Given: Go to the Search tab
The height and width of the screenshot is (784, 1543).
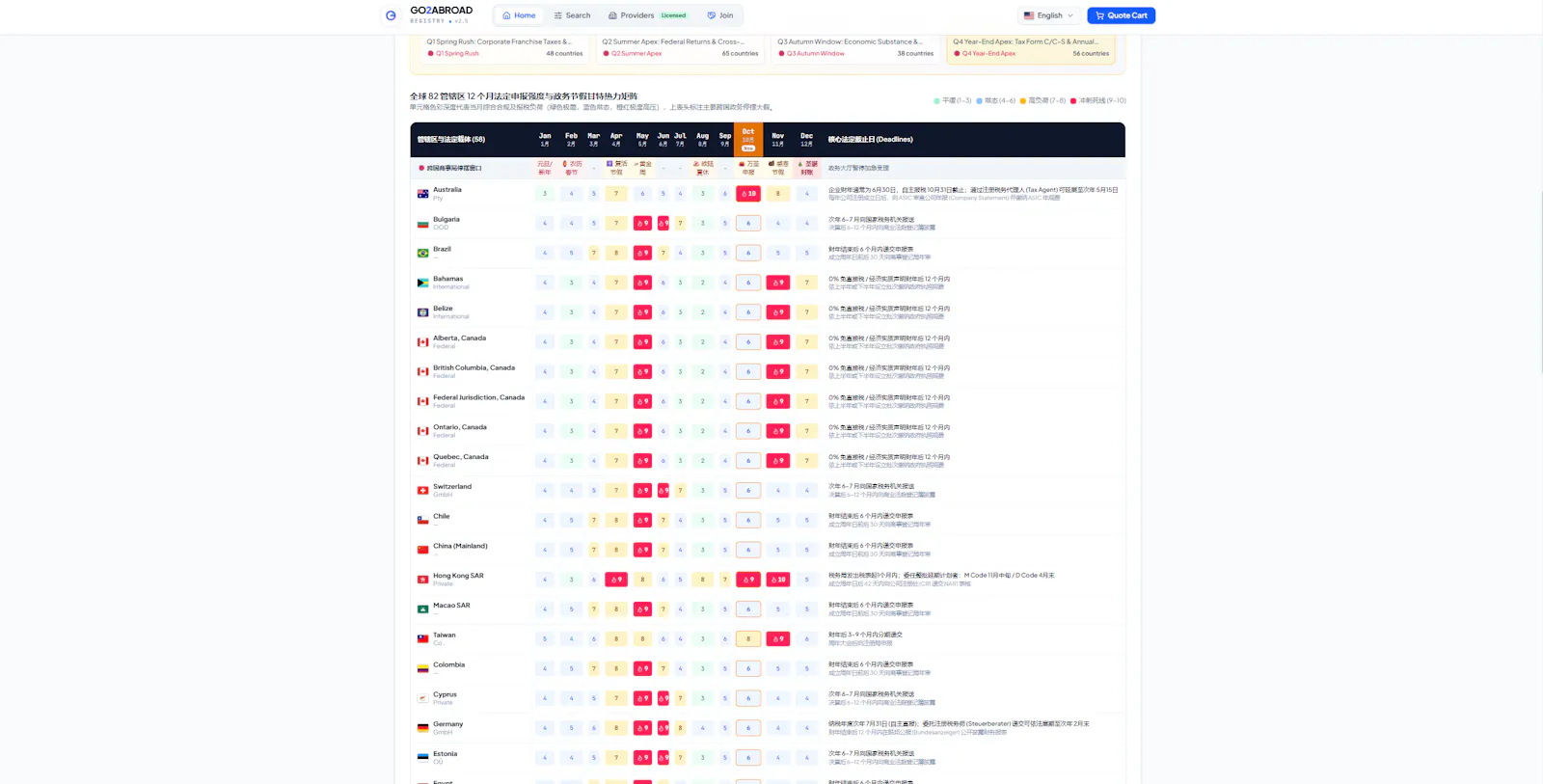Looking at the screenshot, I should 572,15.
